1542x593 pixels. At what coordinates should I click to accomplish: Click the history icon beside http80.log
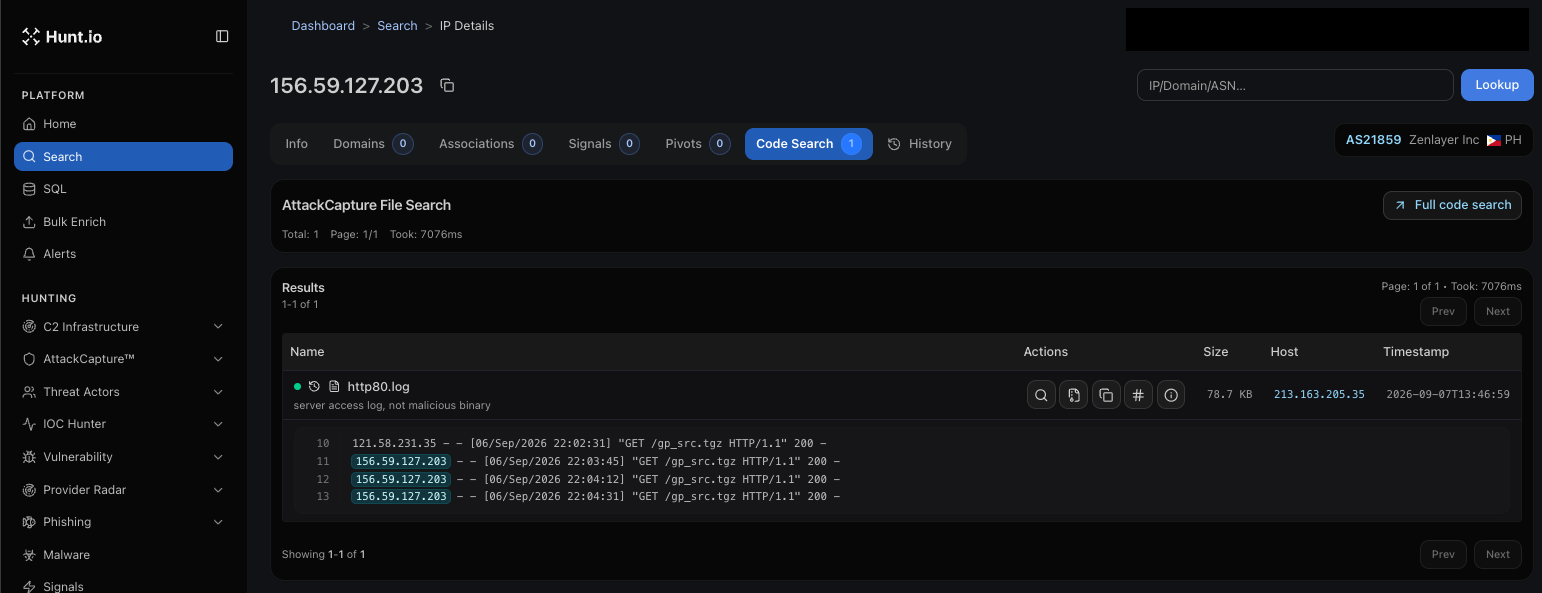[x=314, y=386]
